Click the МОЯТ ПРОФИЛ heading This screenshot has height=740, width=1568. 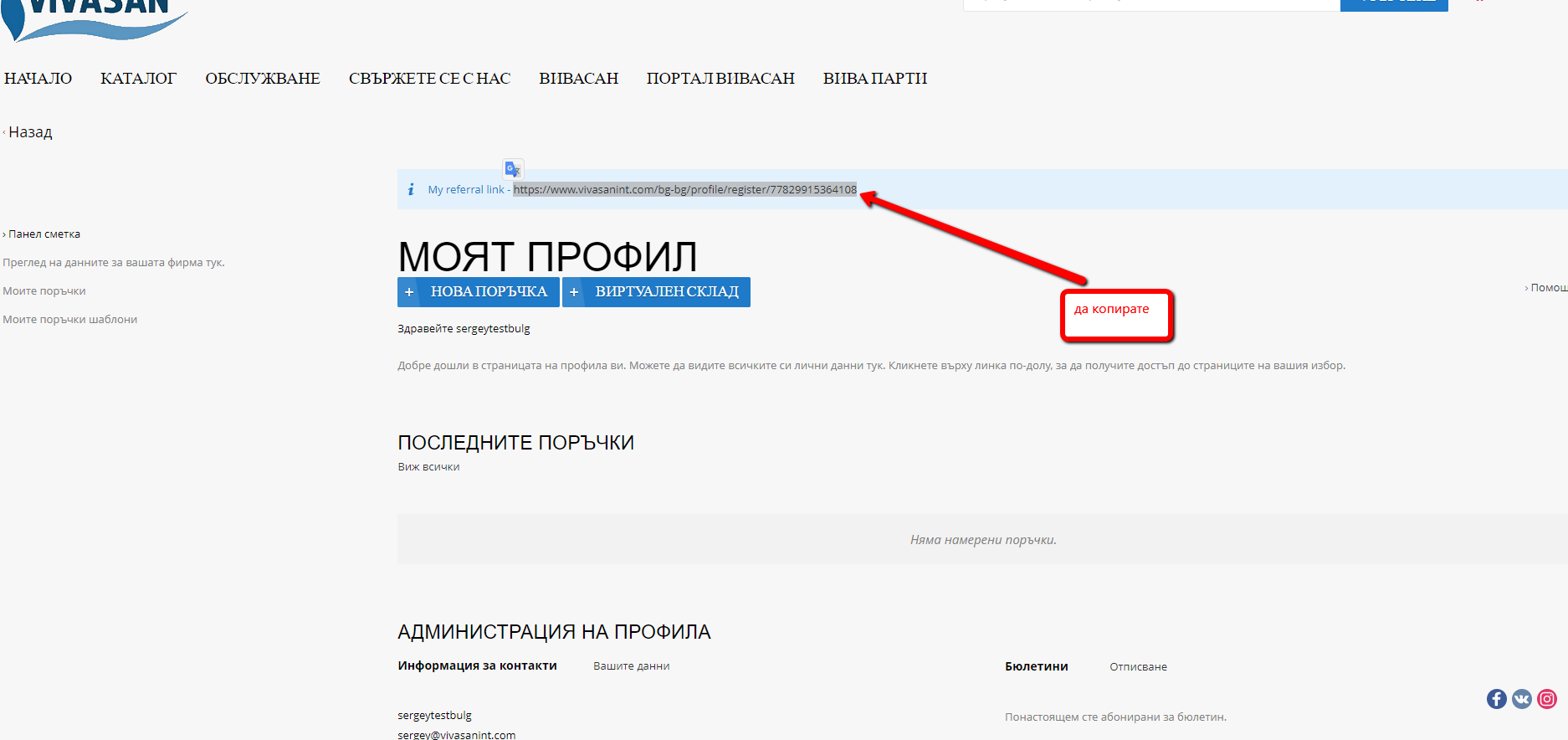pyautogui.click(x=548, y=256)
